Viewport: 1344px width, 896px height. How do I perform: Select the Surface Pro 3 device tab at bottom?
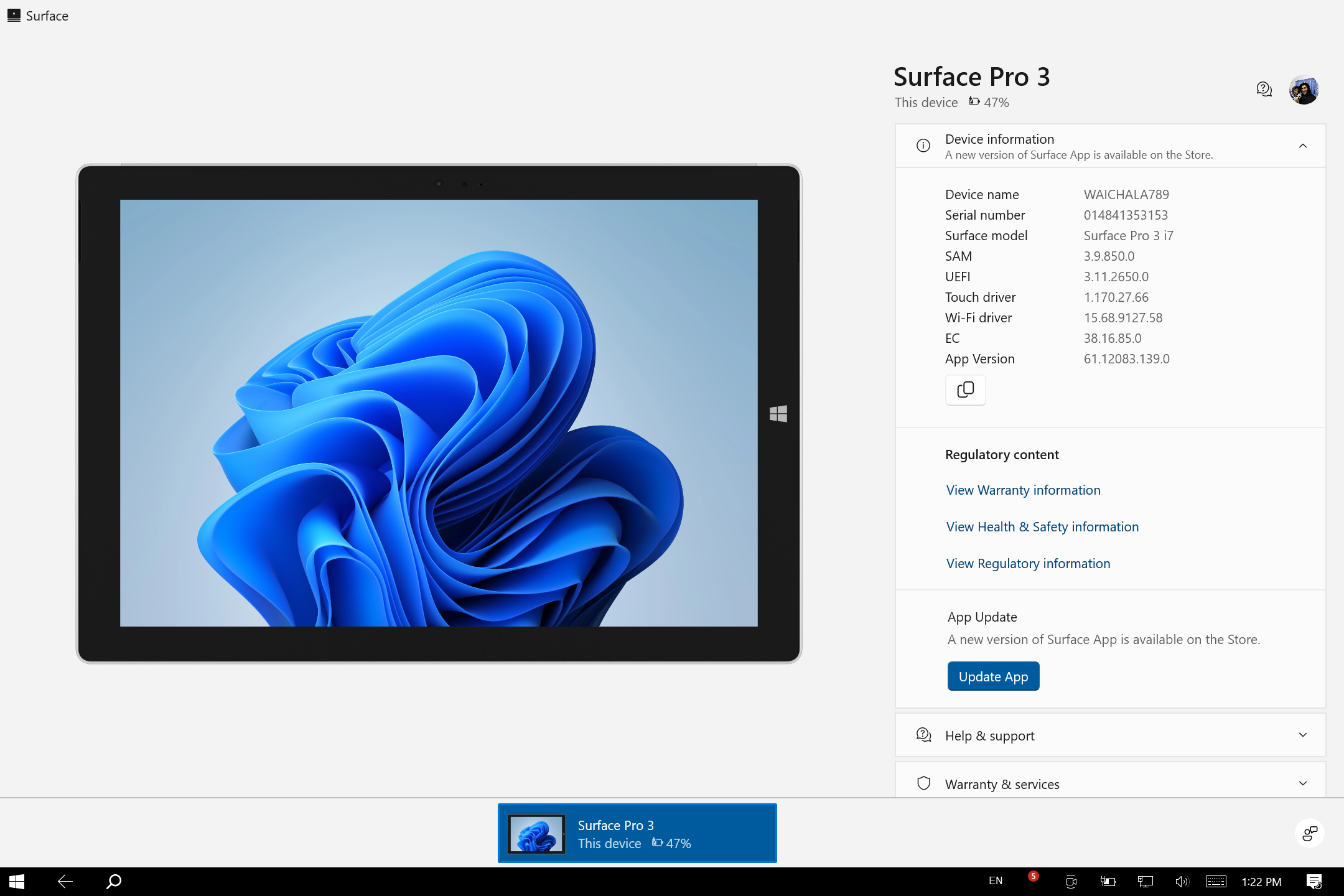pyautogui.click(x=637, y=833)
